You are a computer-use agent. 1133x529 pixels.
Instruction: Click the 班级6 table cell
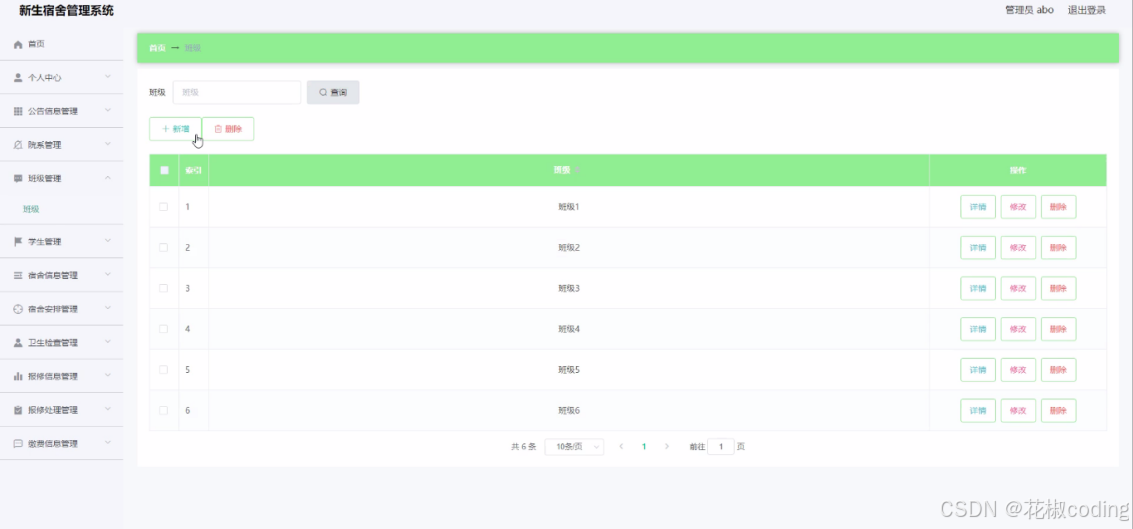pyautogui.click(x=569, y=410)
